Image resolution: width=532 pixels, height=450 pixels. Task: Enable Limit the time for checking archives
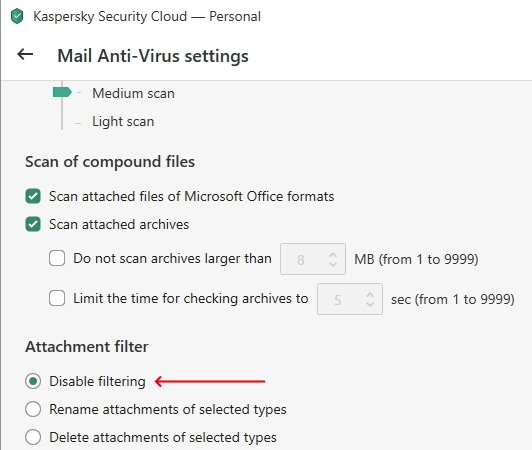click(57, 298)
